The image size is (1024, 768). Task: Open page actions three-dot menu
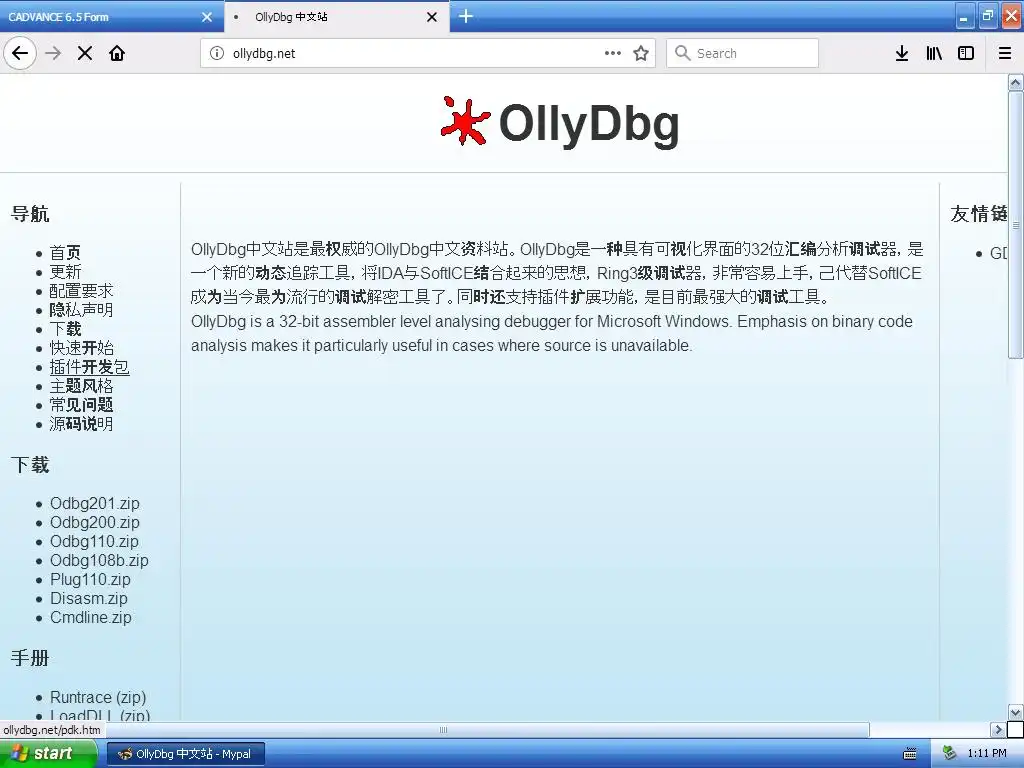(613, 53)
